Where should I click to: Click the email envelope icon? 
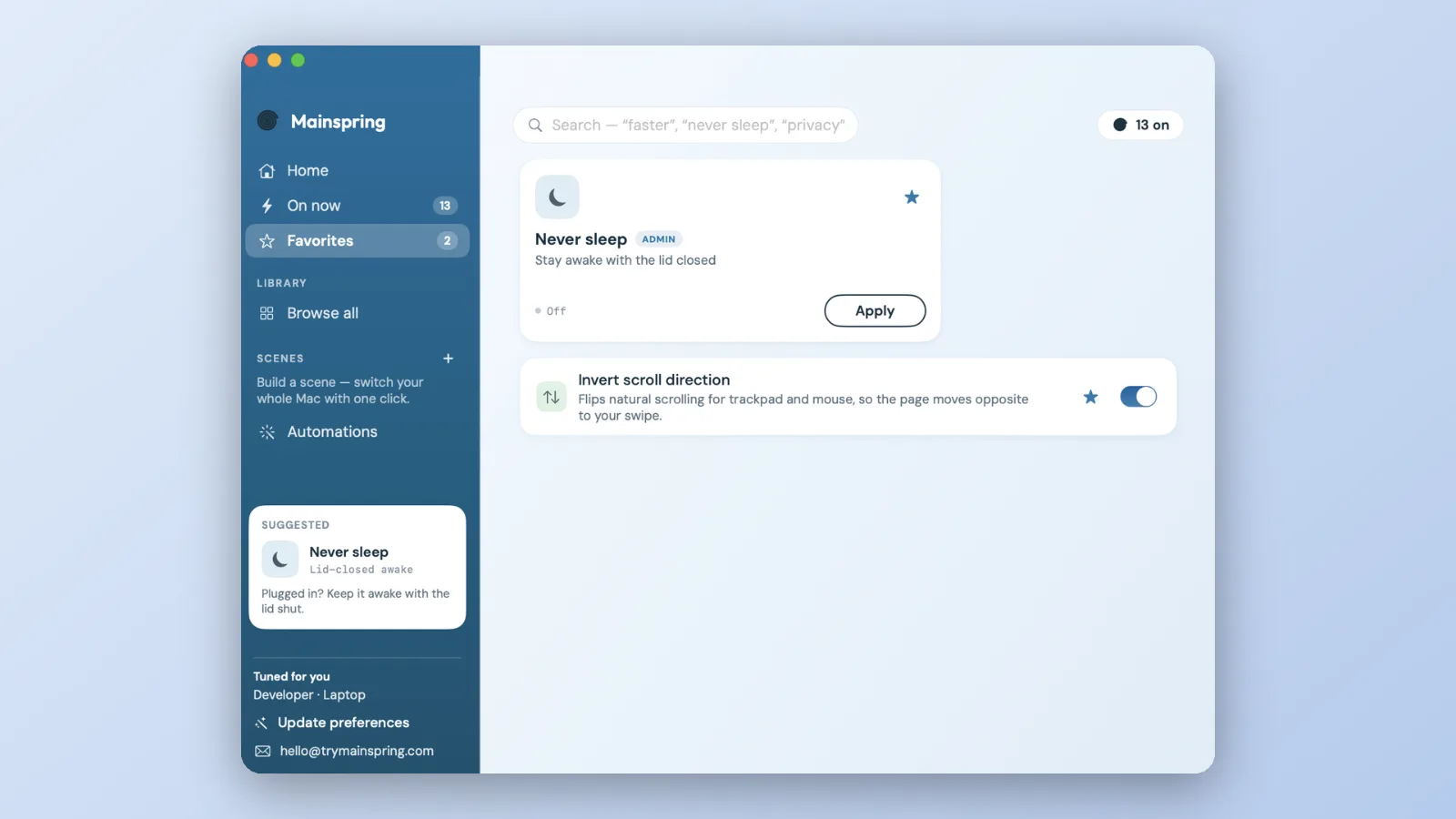263,752
